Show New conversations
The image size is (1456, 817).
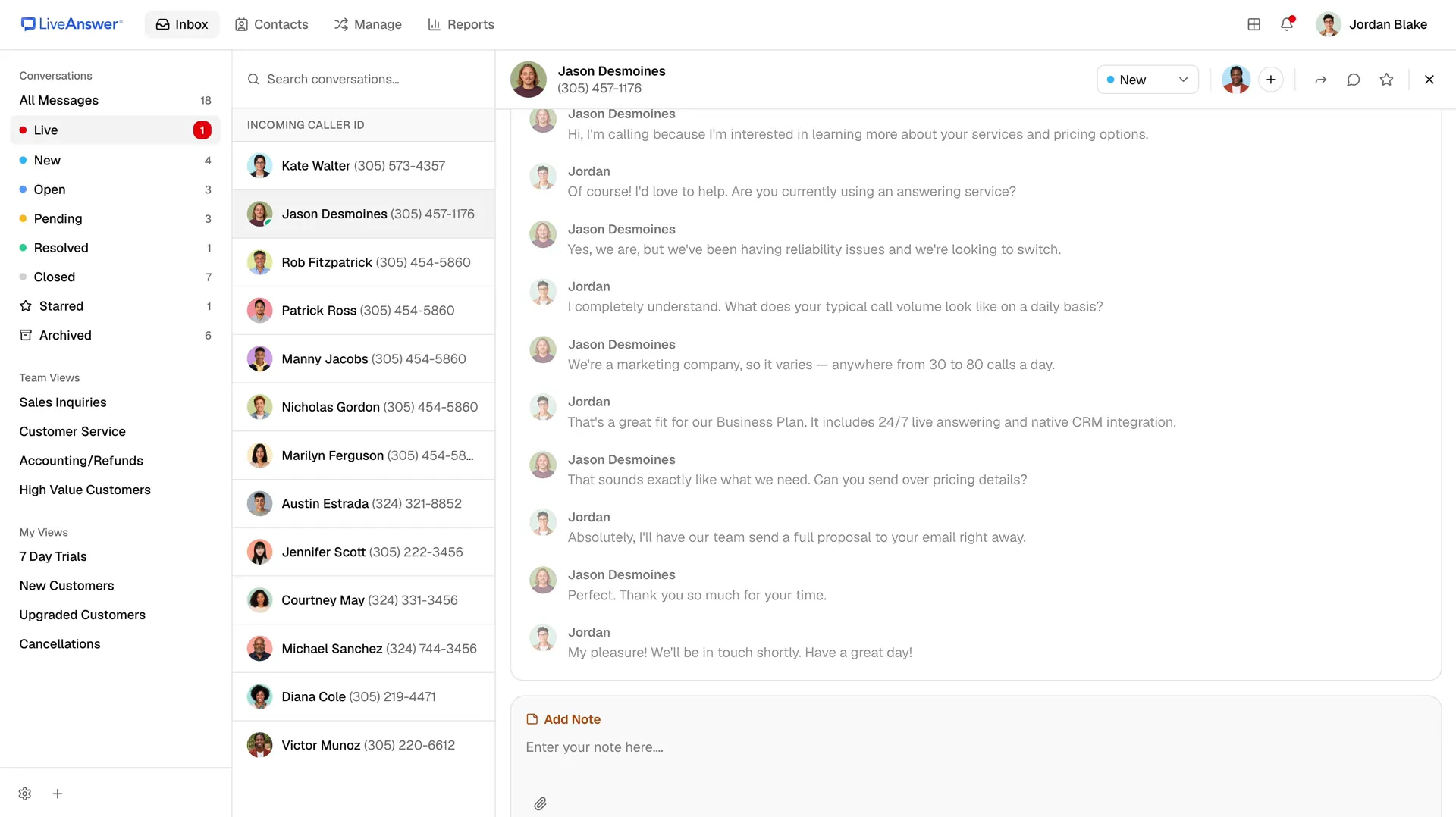115,160
